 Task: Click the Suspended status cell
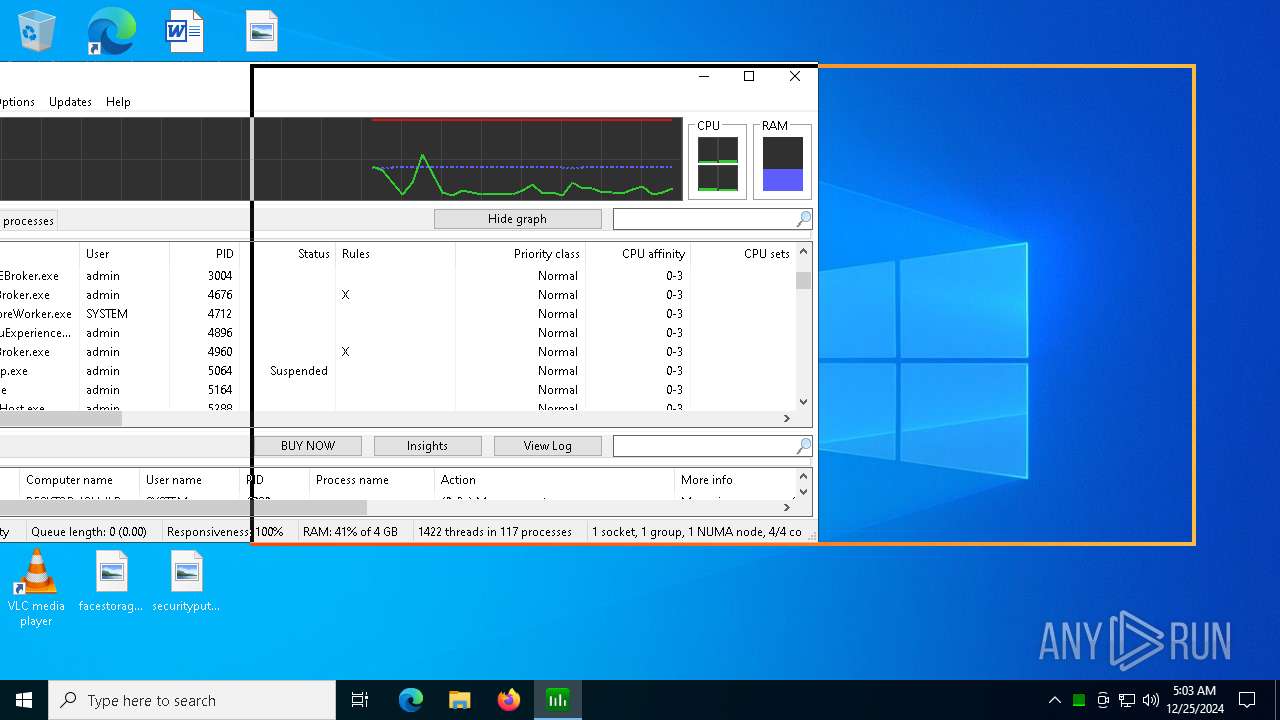point(298,371)
